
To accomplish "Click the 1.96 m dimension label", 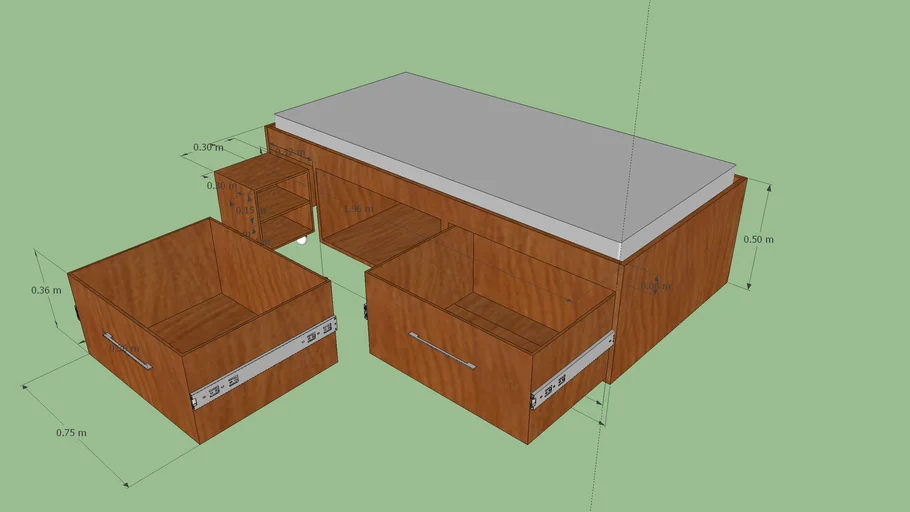I will (x=357, y=209).
